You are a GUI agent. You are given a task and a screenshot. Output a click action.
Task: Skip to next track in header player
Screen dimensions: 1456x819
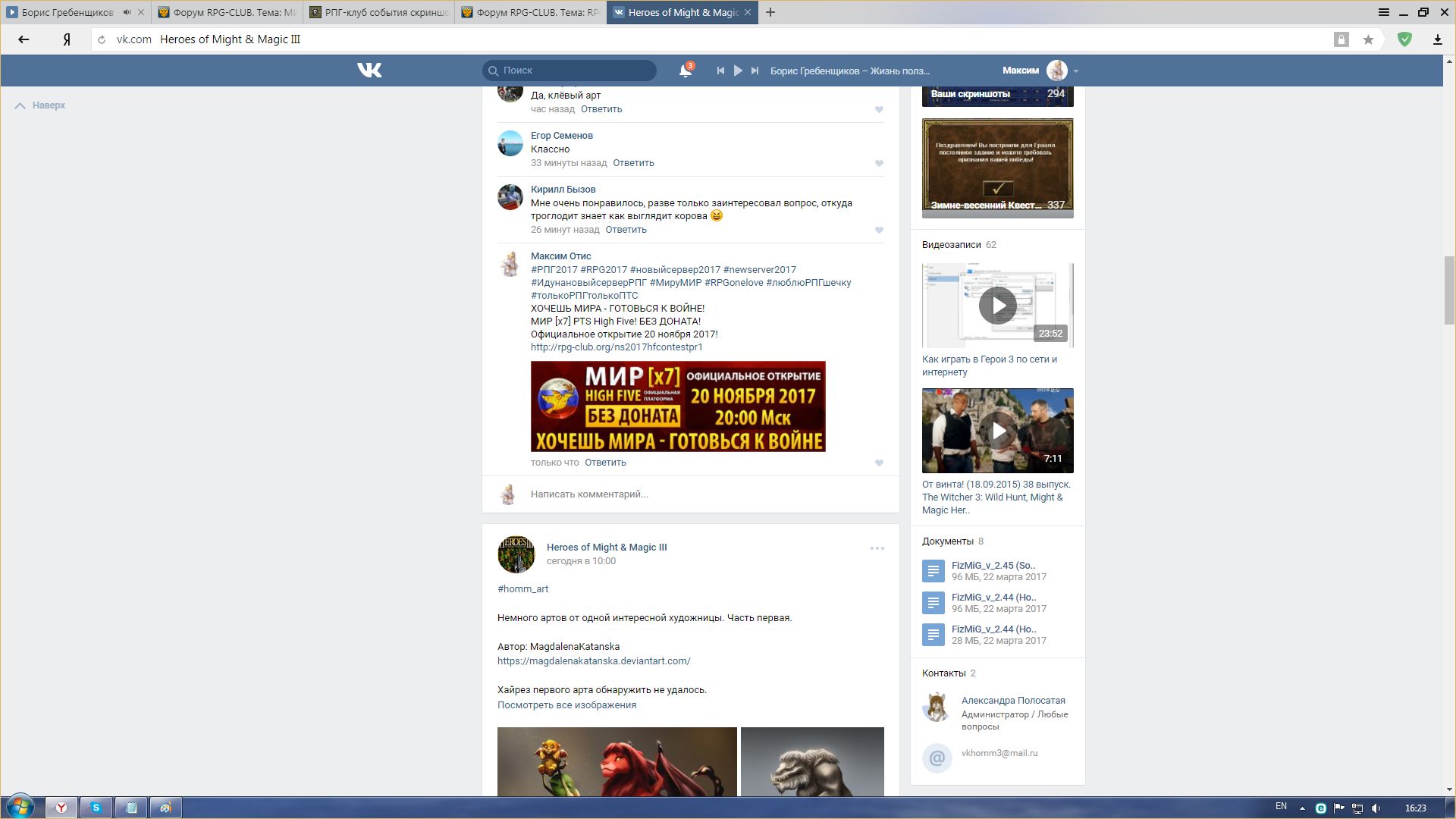755,71
